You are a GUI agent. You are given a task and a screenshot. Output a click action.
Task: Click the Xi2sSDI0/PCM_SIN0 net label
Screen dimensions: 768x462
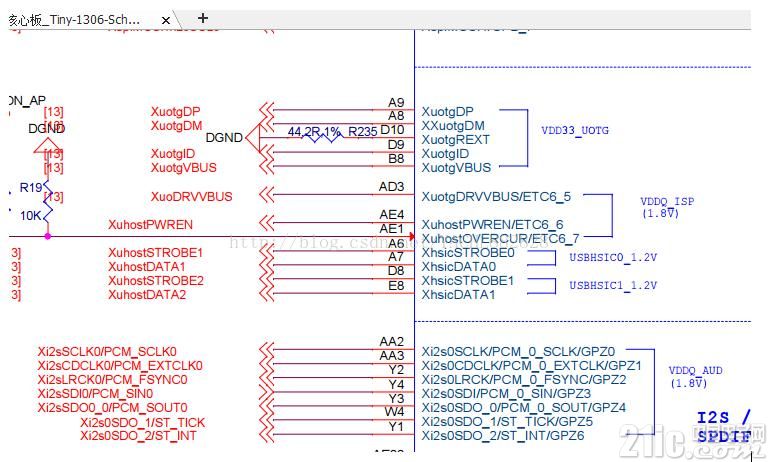(x=95, y=394)
